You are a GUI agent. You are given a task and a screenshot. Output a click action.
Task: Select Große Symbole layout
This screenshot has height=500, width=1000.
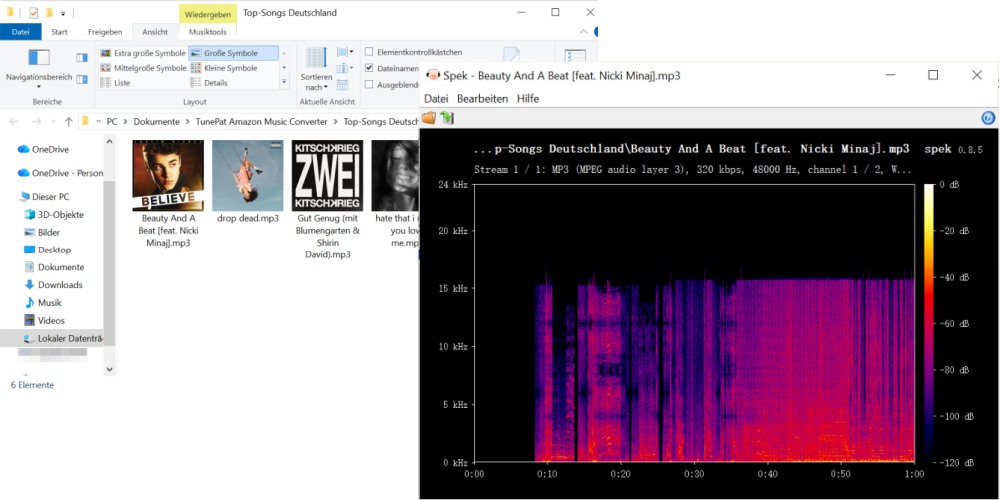[233, 53]
